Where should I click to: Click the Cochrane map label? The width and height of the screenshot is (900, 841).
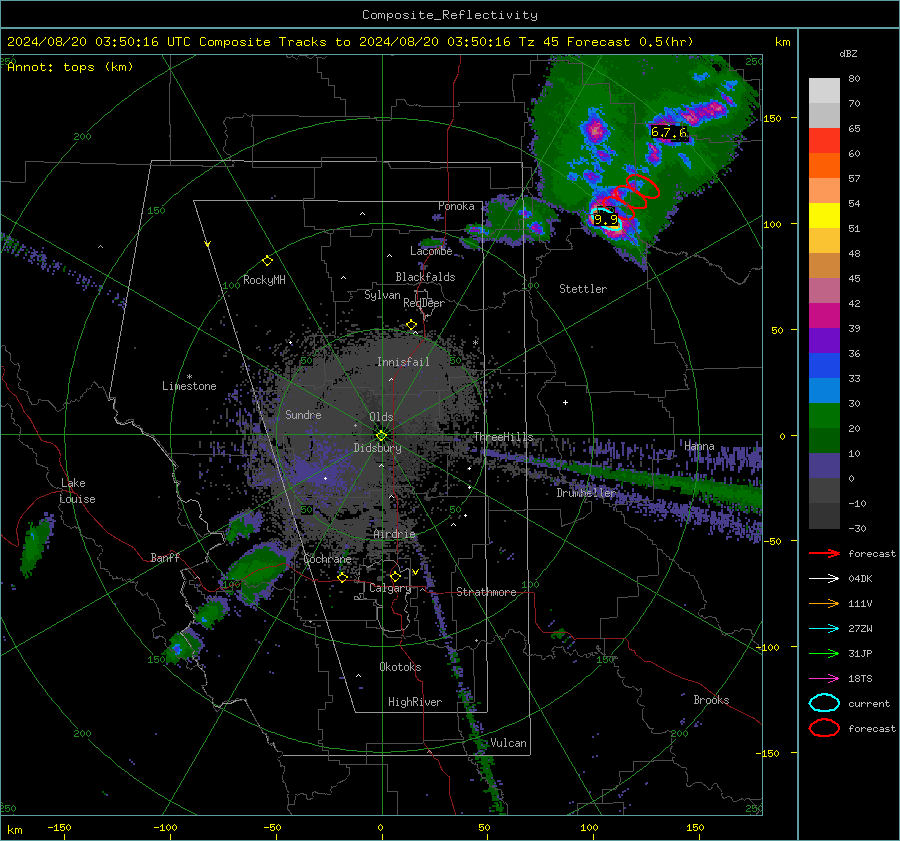(x=327, y=559)
